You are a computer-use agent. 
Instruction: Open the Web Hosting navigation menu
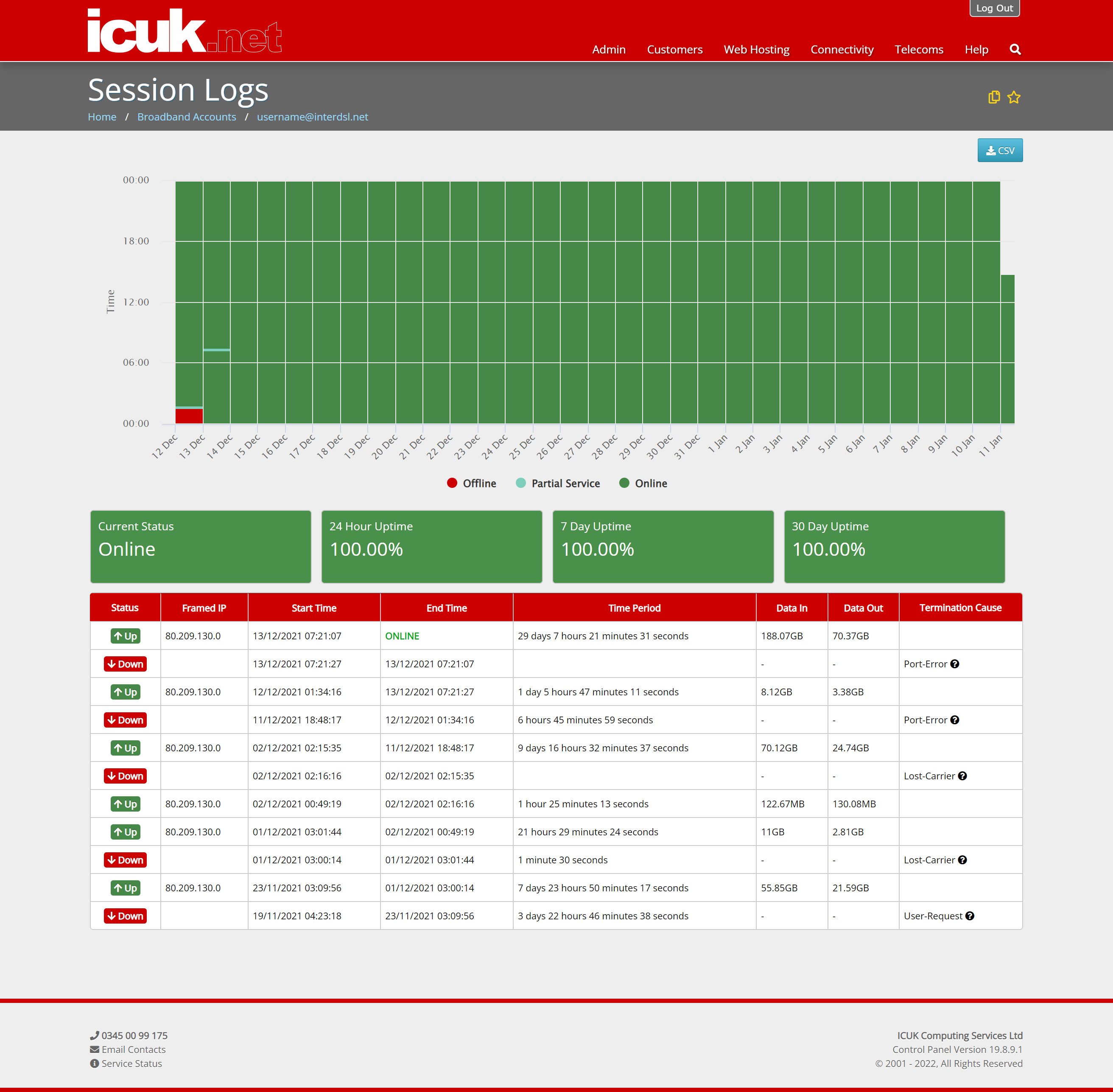pyautogui.click(x=756, y=49)
